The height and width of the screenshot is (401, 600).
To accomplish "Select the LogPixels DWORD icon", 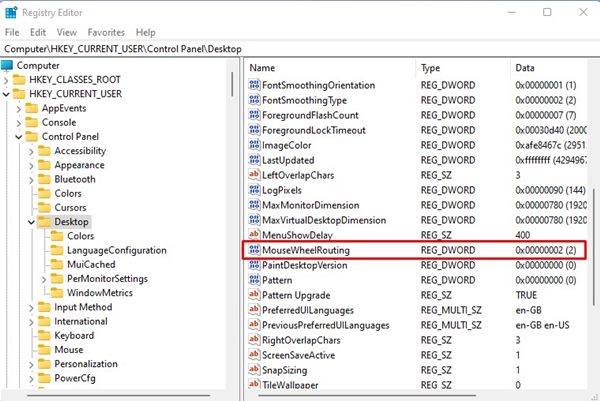I will (254, 190).
